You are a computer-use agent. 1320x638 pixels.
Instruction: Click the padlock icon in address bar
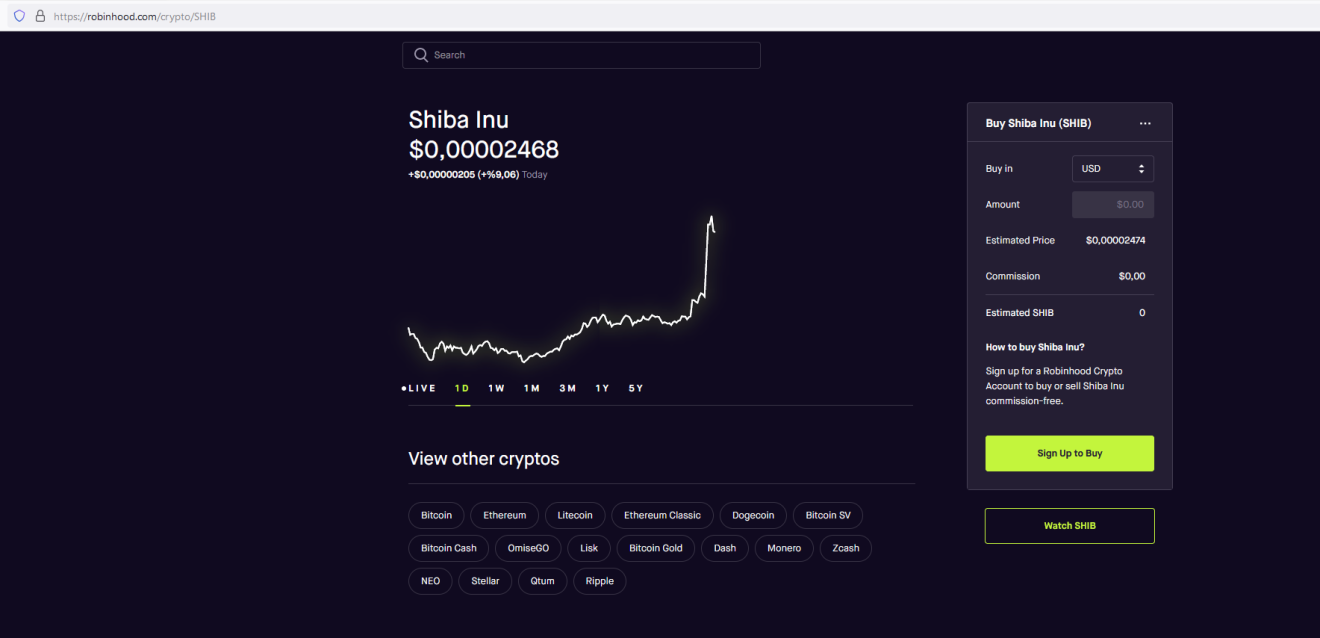(40, 16)
